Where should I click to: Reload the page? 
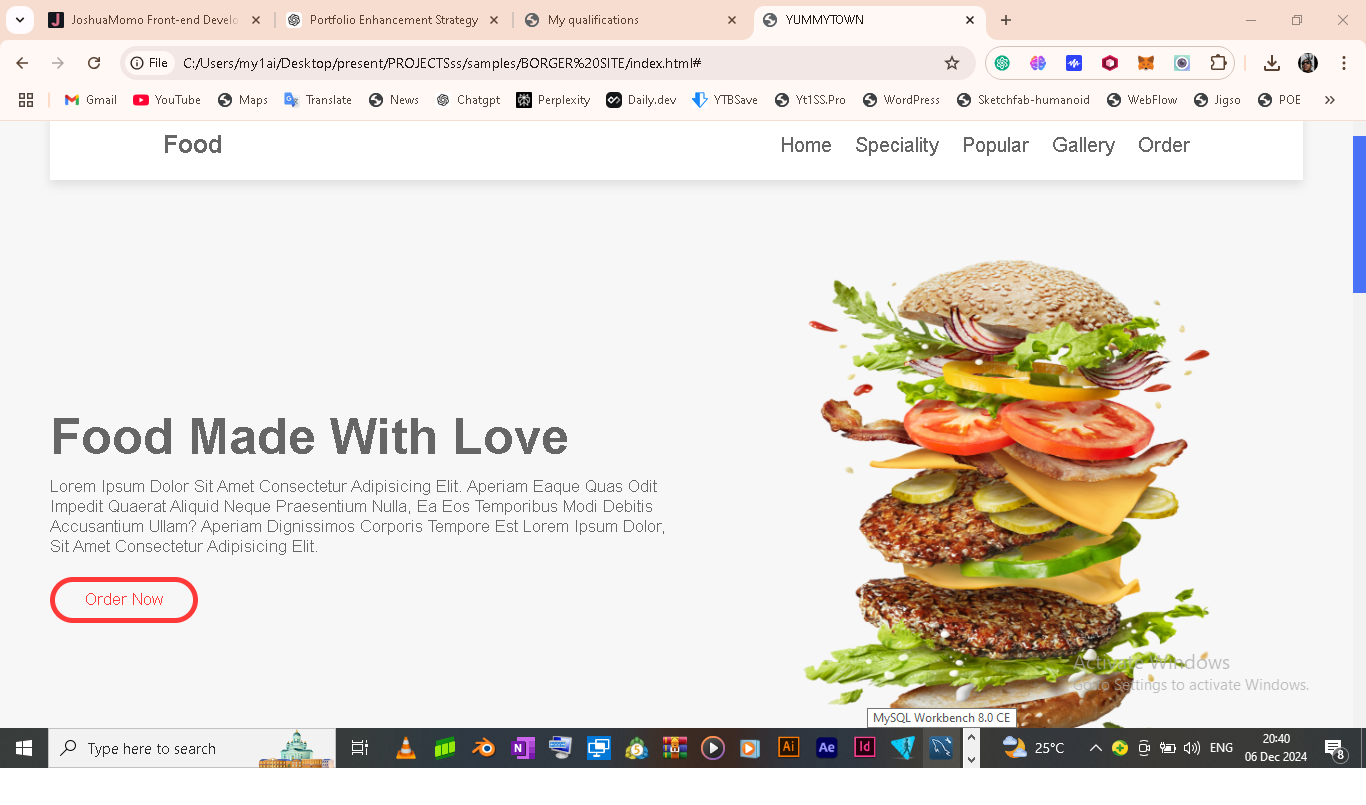coord(94,63)
